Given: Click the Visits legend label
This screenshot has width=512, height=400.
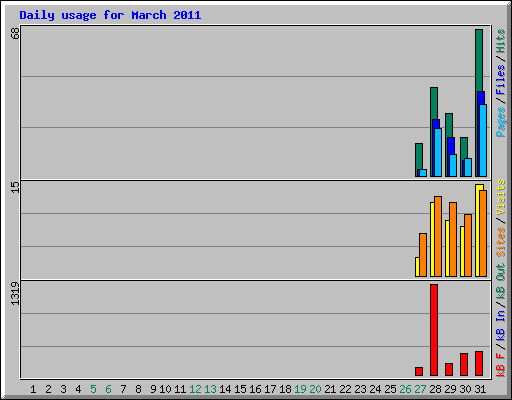Looking at the screenshot, I should point(500,197).
